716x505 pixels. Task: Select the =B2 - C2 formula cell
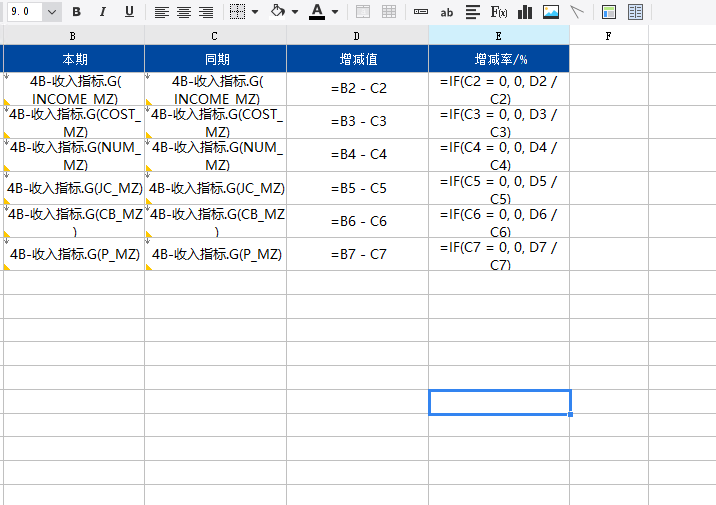[358, 89]
